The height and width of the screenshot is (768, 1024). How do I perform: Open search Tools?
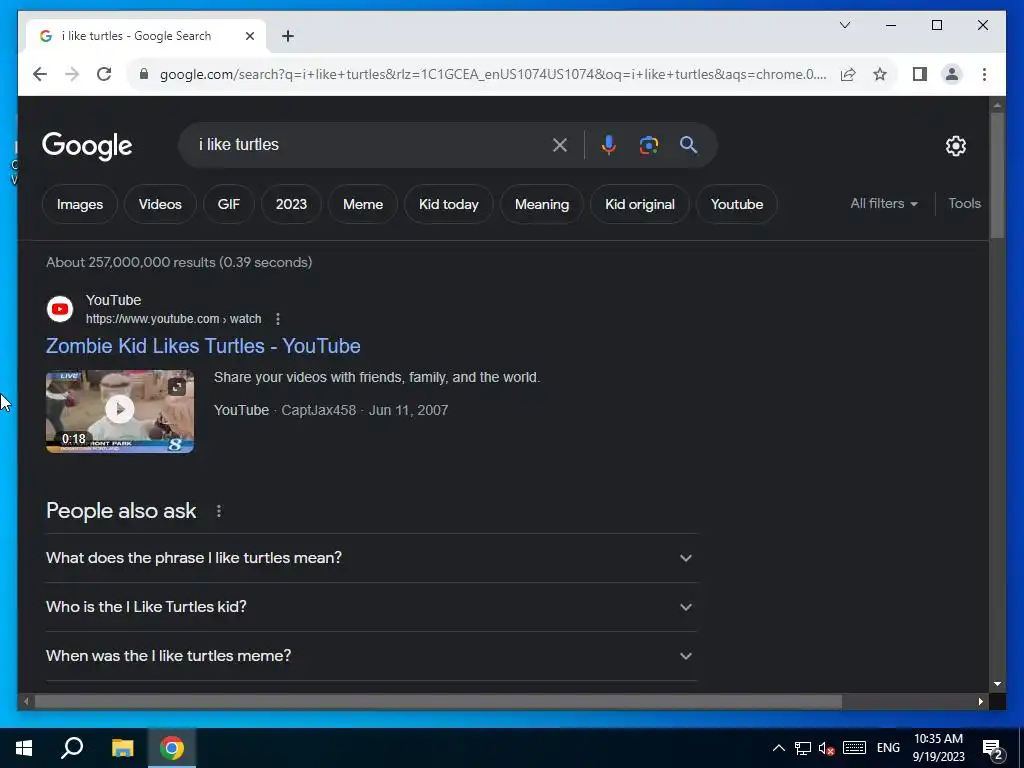(x=965, y=204)
